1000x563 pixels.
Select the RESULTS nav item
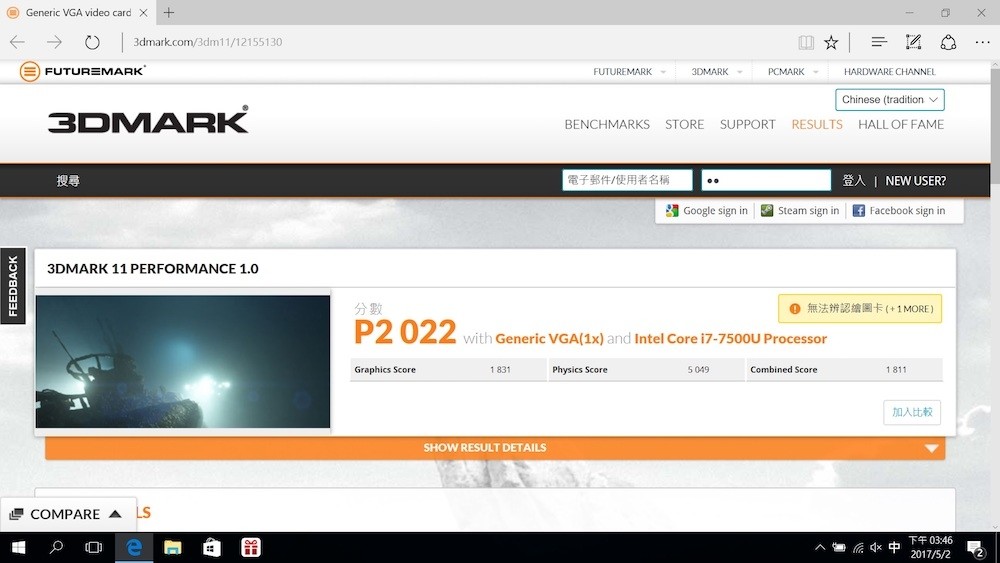point(817,124)
